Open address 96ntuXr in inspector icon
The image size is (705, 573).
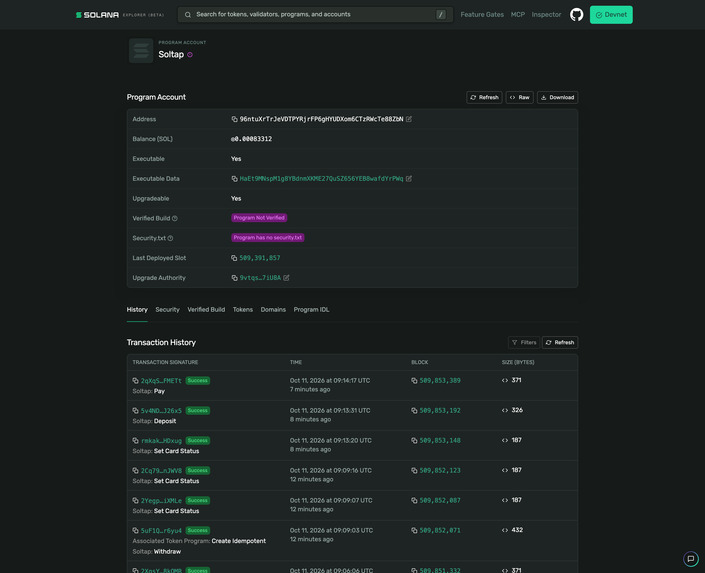(x=409, y=119)
